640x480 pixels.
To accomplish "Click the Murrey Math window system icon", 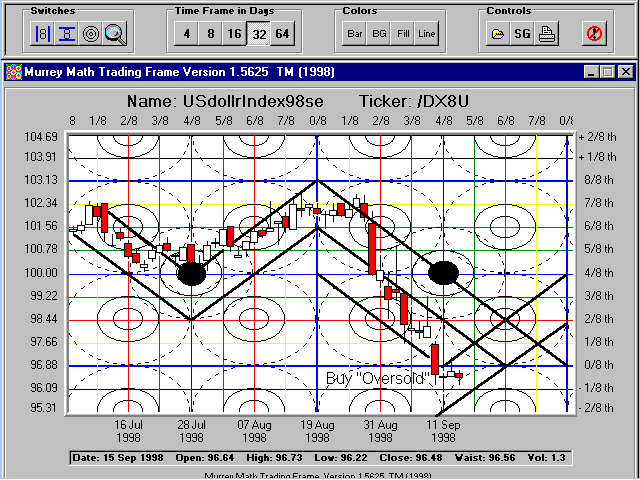I will click(x=13, y=72).
